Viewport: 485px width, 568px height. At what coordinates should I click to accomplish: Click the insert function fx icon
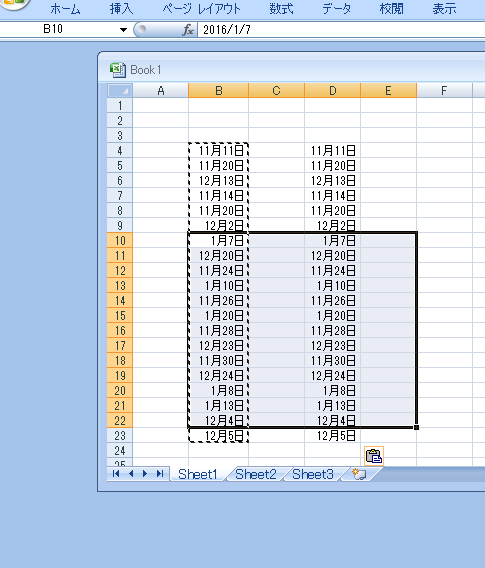click(x=188, y=30)
